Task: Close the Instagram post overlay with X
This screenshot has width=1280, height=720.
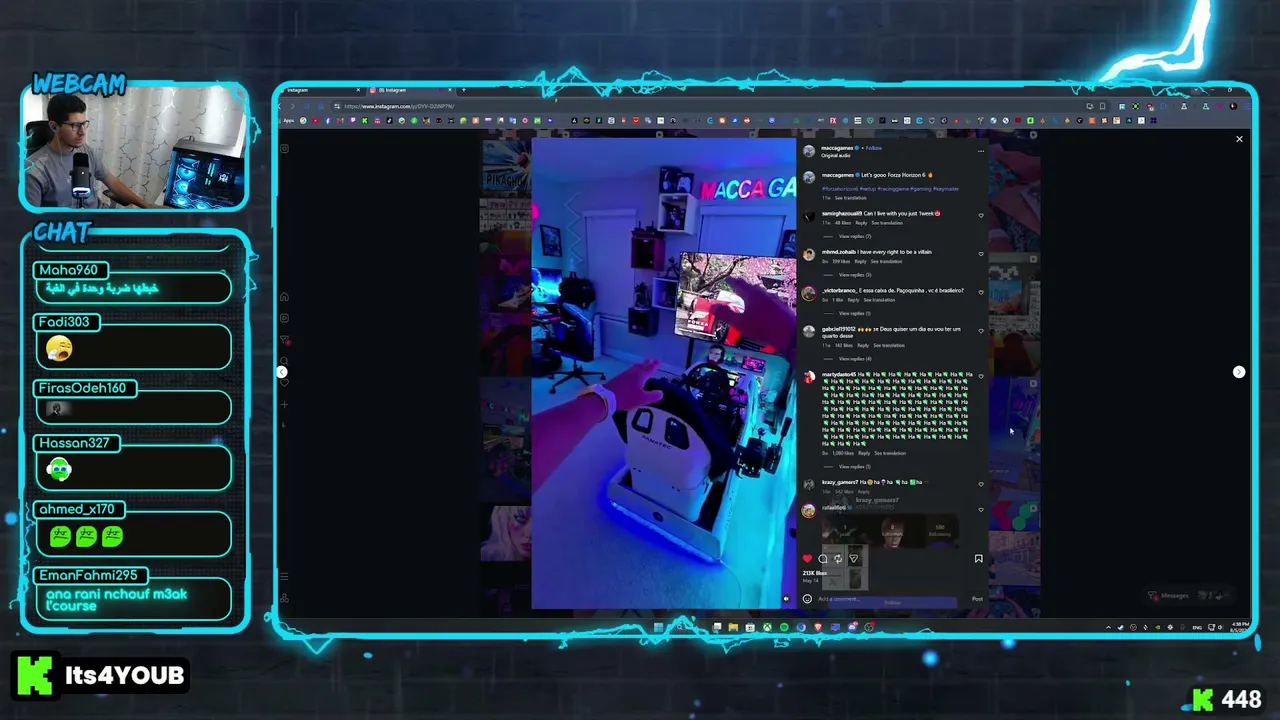Action: point(1239,139)
